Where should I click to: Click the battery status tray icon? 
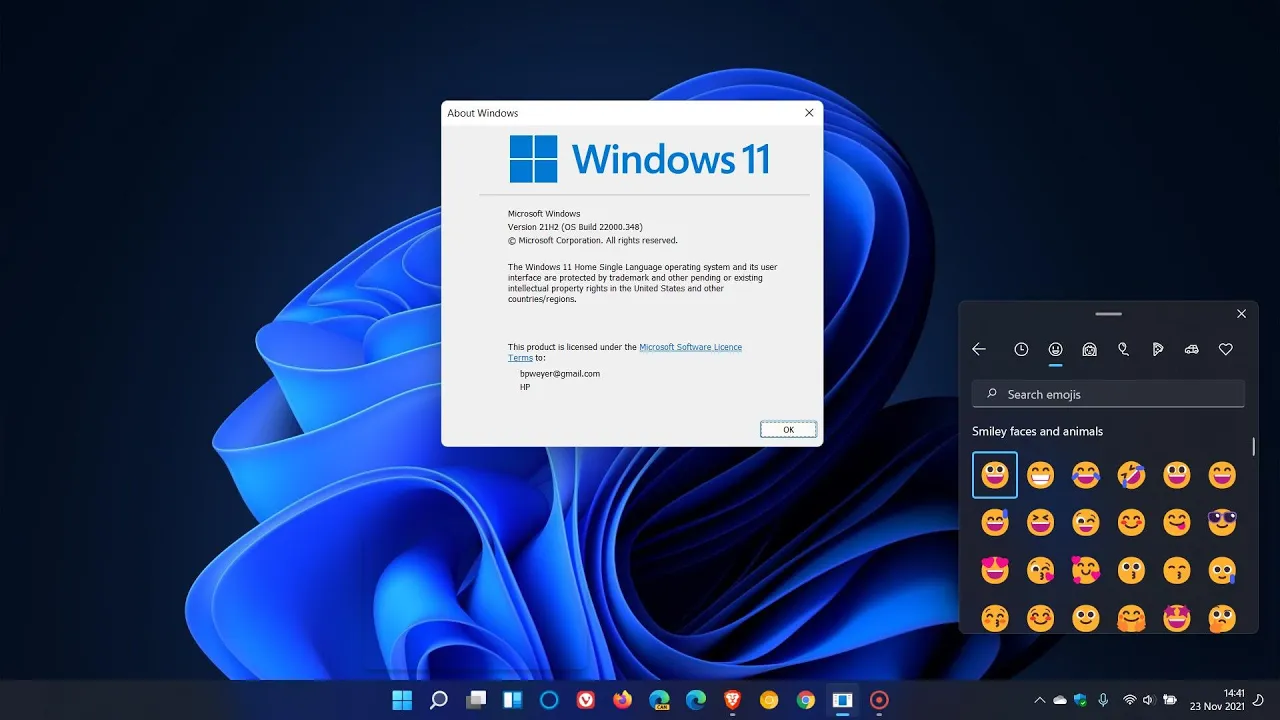(x=1168, y=700)
